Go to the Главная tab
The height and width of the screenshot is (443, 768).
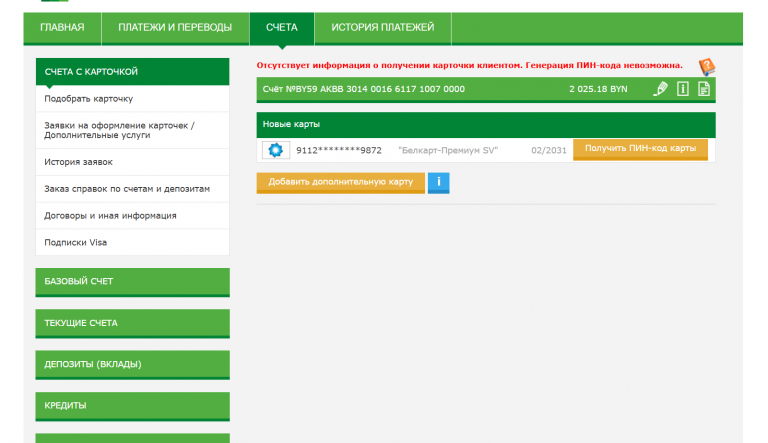(x=62, y=27)
